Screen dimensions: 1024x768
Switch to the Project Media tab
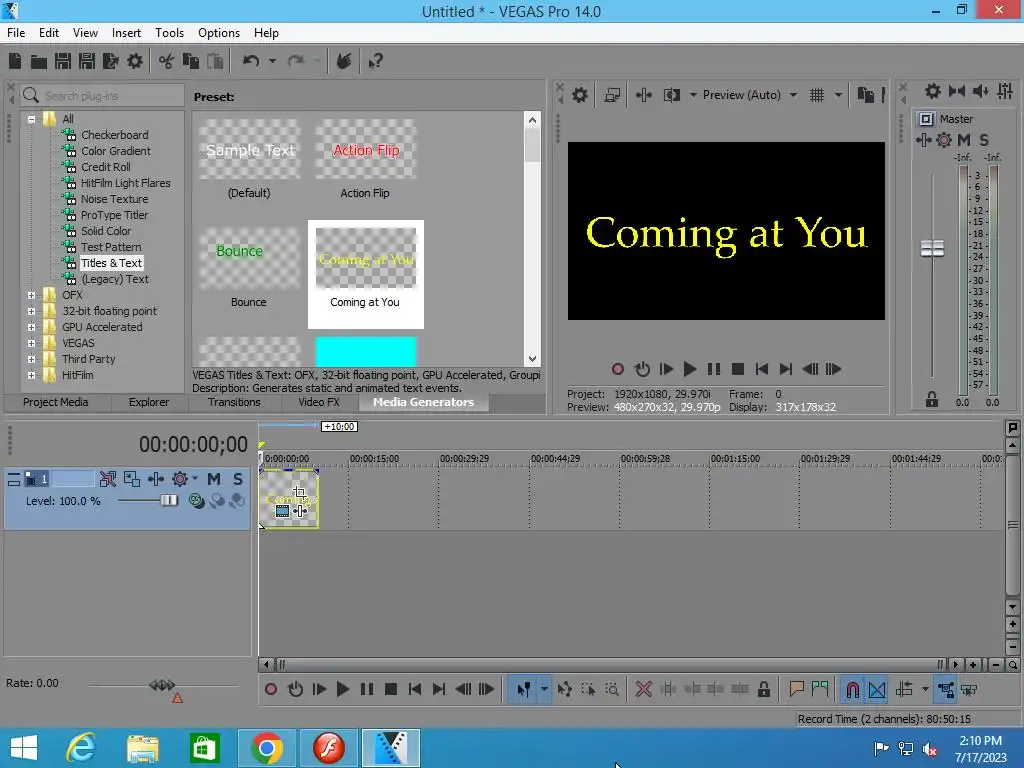click(56, 402)
